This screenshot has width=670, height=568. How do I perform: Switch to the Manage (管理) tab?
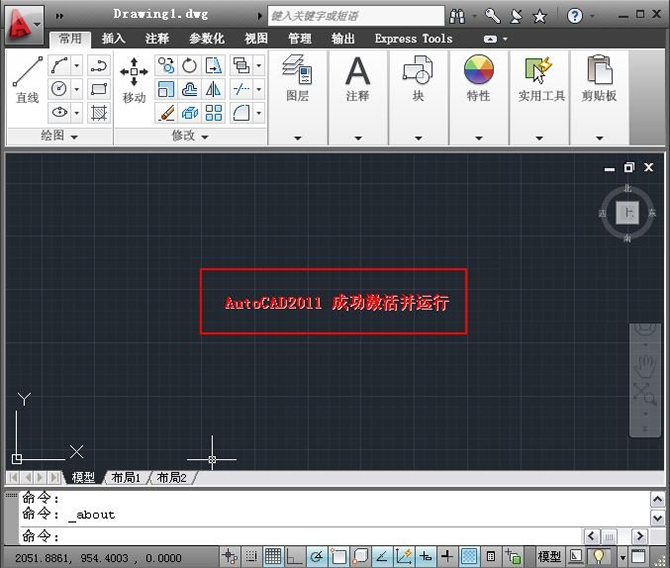(x=300, y=39)
